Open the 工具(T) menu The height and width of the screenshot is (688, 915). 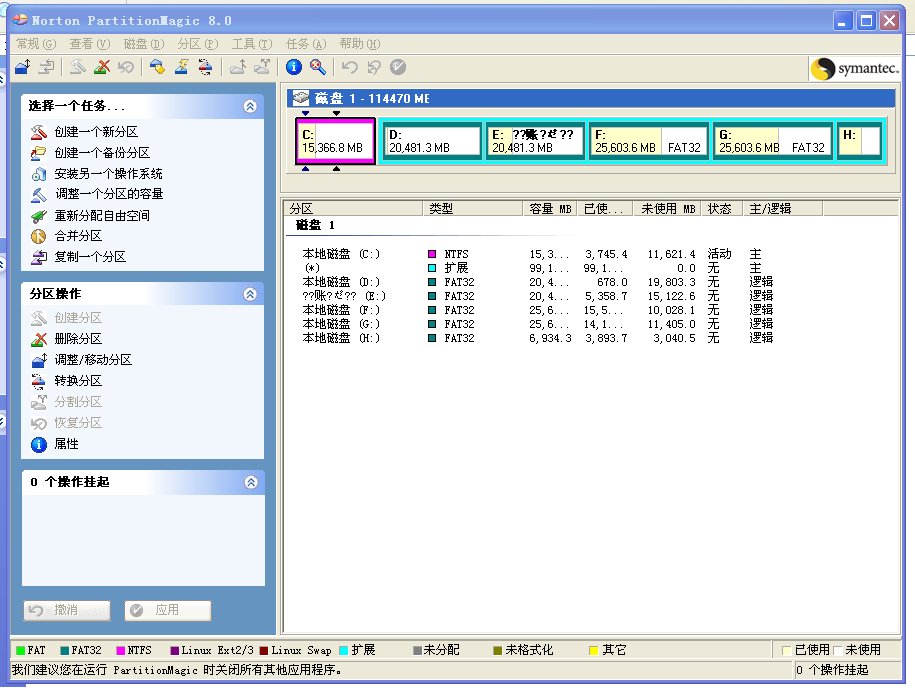[x=252, y=44]
